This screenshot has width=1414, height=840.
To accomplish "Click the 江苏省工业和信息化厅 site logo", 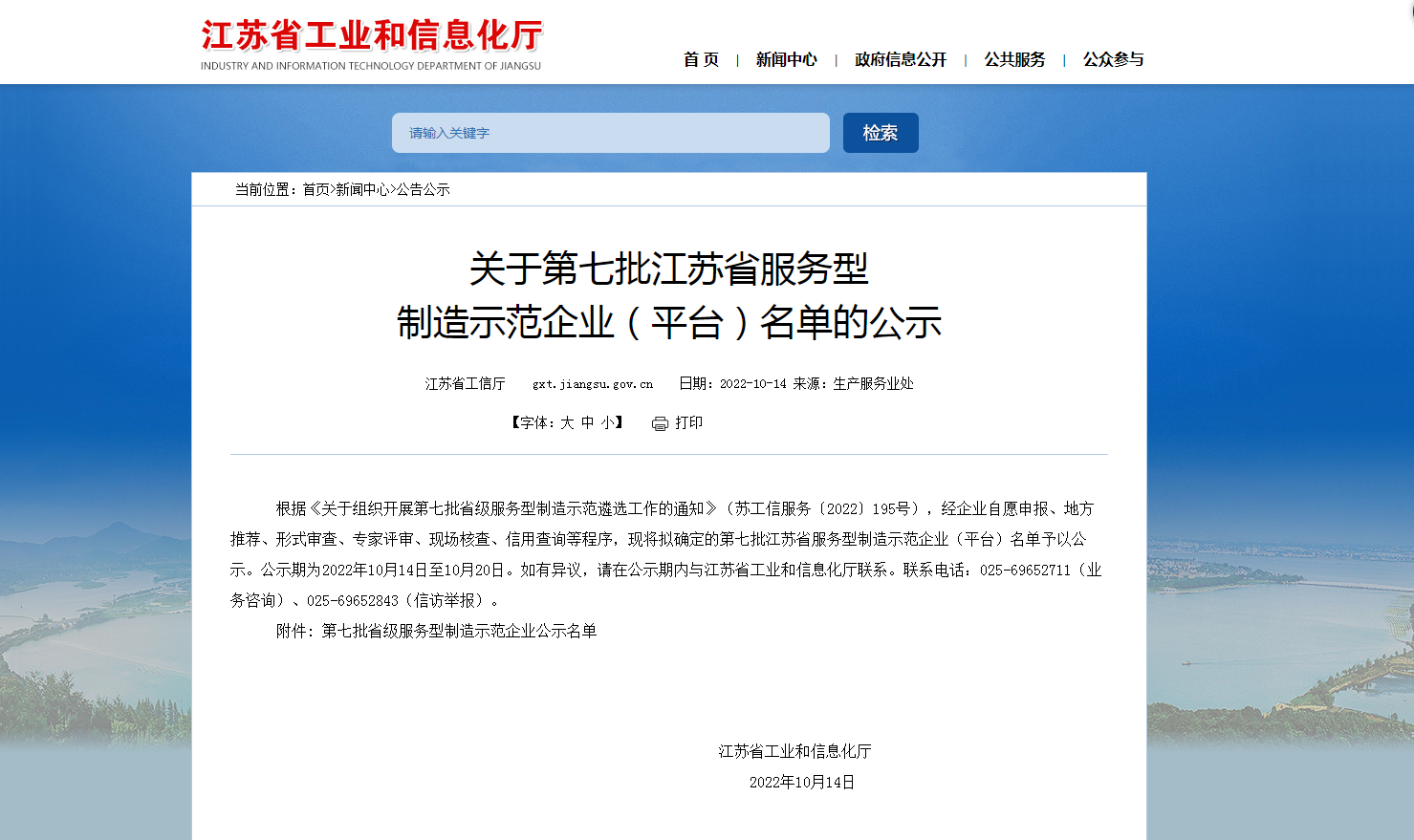I will 371,44.
